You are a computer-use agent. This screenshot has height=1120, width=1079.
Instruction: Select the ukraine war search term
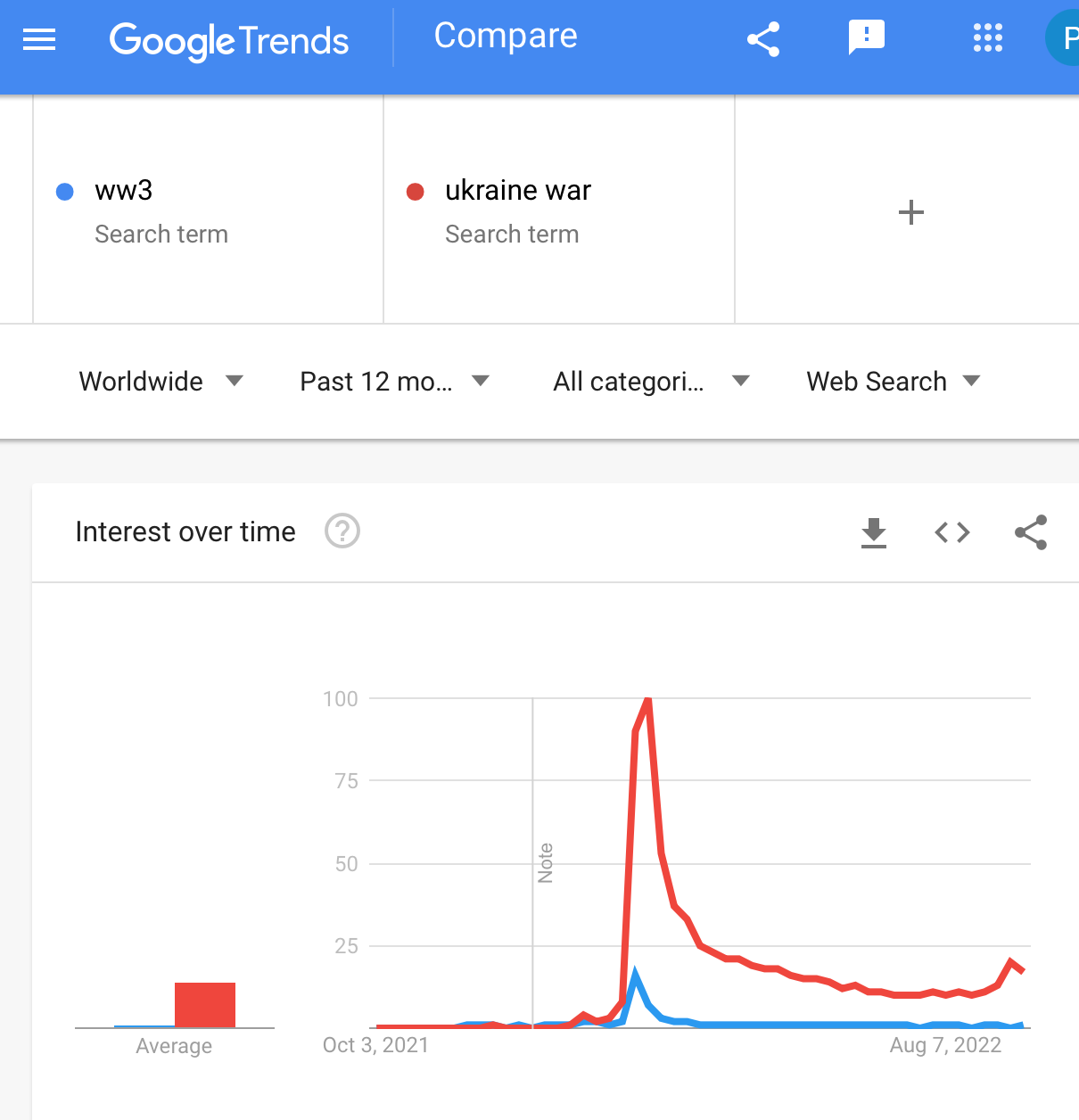click(559, 210)
